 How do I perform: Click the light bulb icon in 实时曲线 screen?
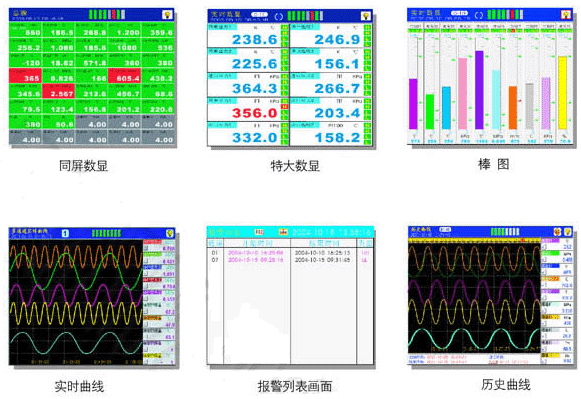pyautogui.click(x=170, y=233)
